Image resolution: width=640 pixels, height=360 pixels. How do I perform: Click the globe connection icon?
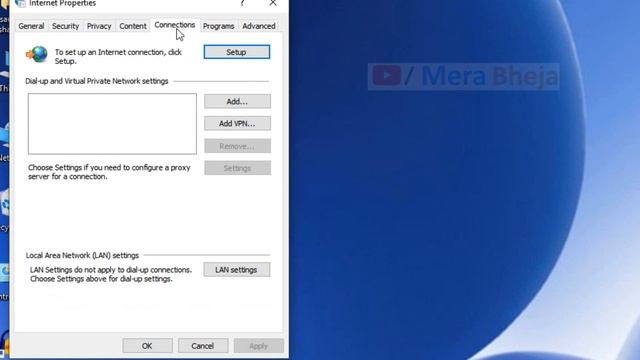pos(37,54)
